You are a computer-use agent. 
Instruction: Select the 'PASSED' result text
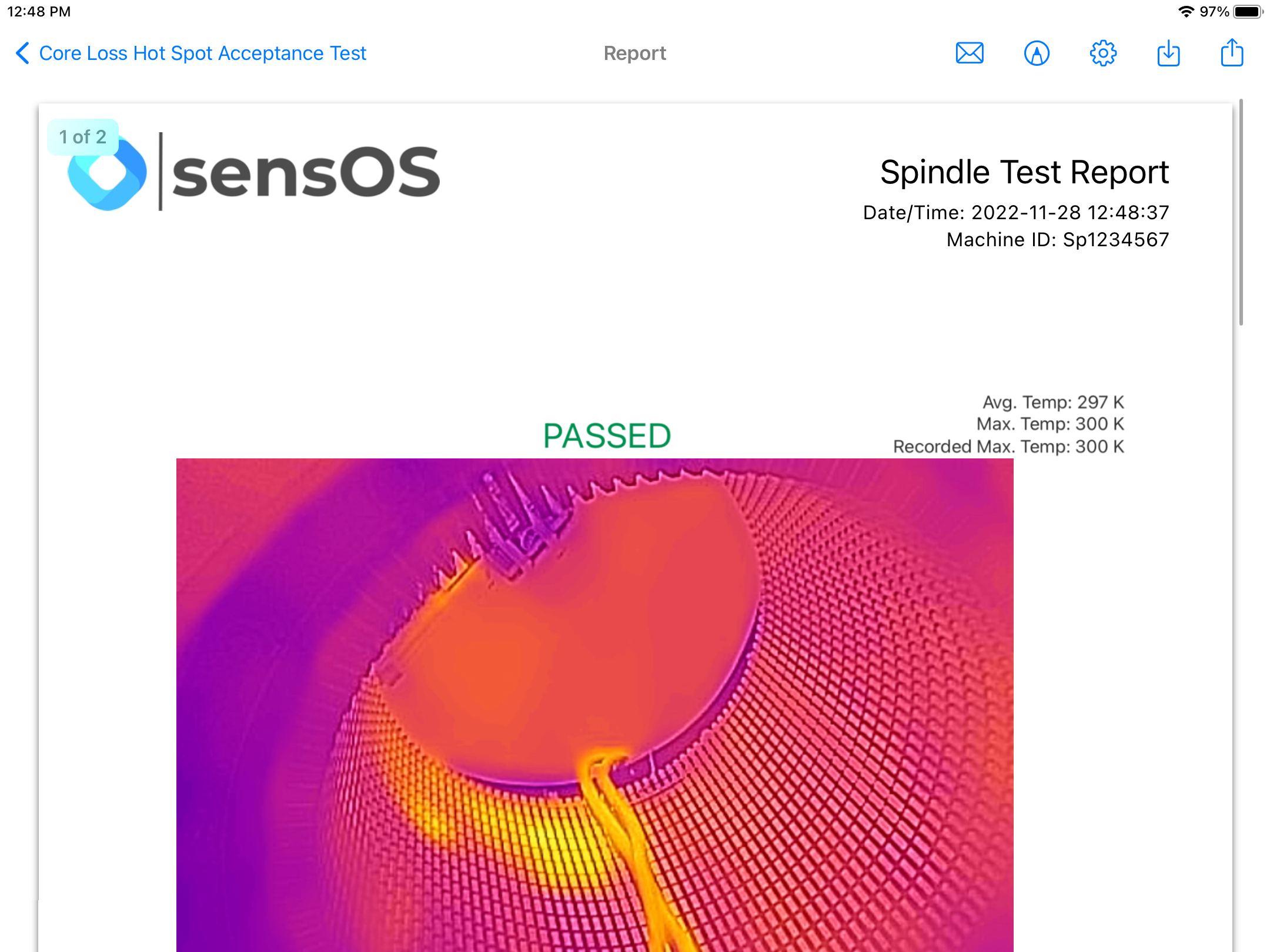point(607,435)
